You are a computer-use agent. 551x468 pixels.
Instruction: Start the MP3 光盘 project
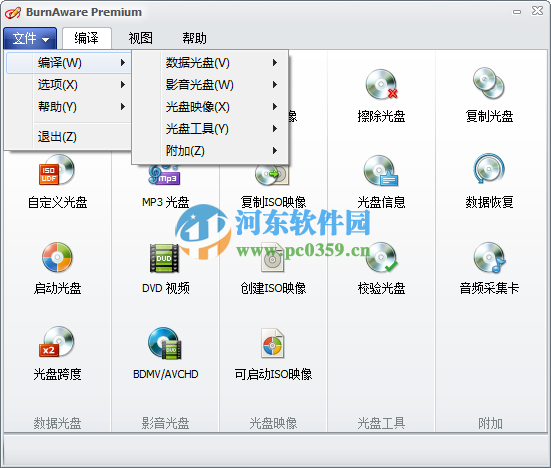coord(165,186)
